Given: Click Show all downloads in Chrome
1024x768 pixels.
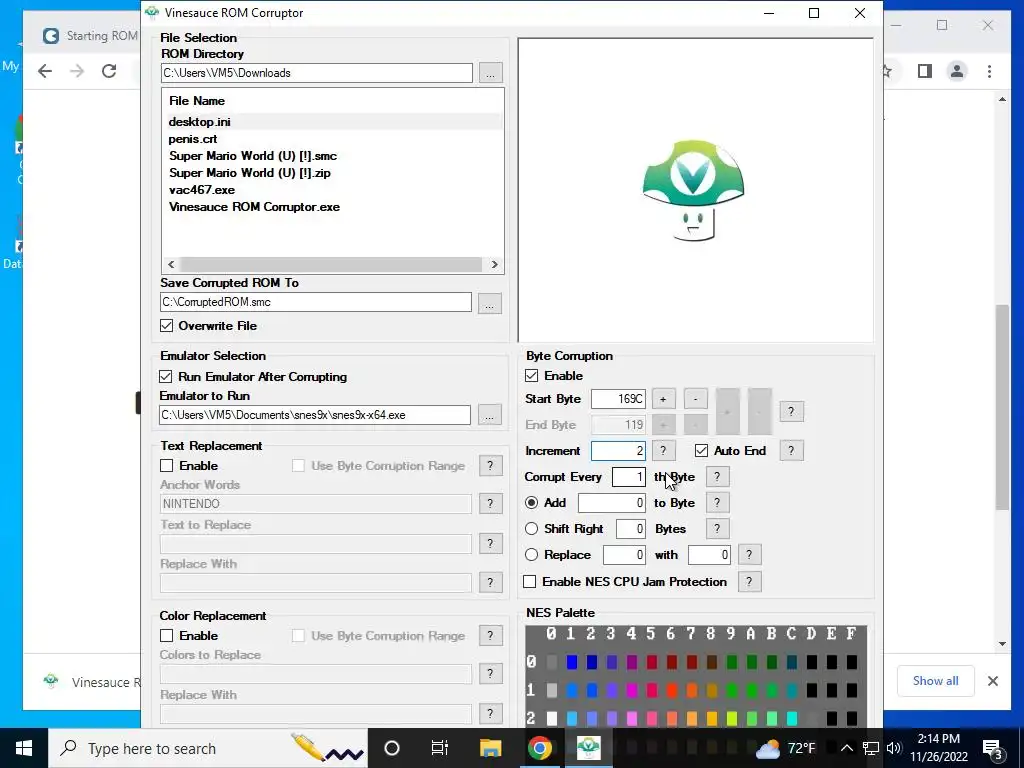Looking at the screenshot, I should 936,681.
